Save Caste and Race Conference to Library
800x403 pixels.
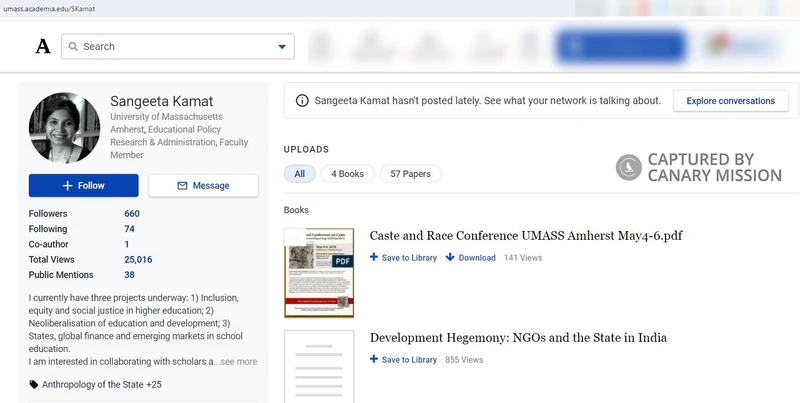[x=404, y=258]
